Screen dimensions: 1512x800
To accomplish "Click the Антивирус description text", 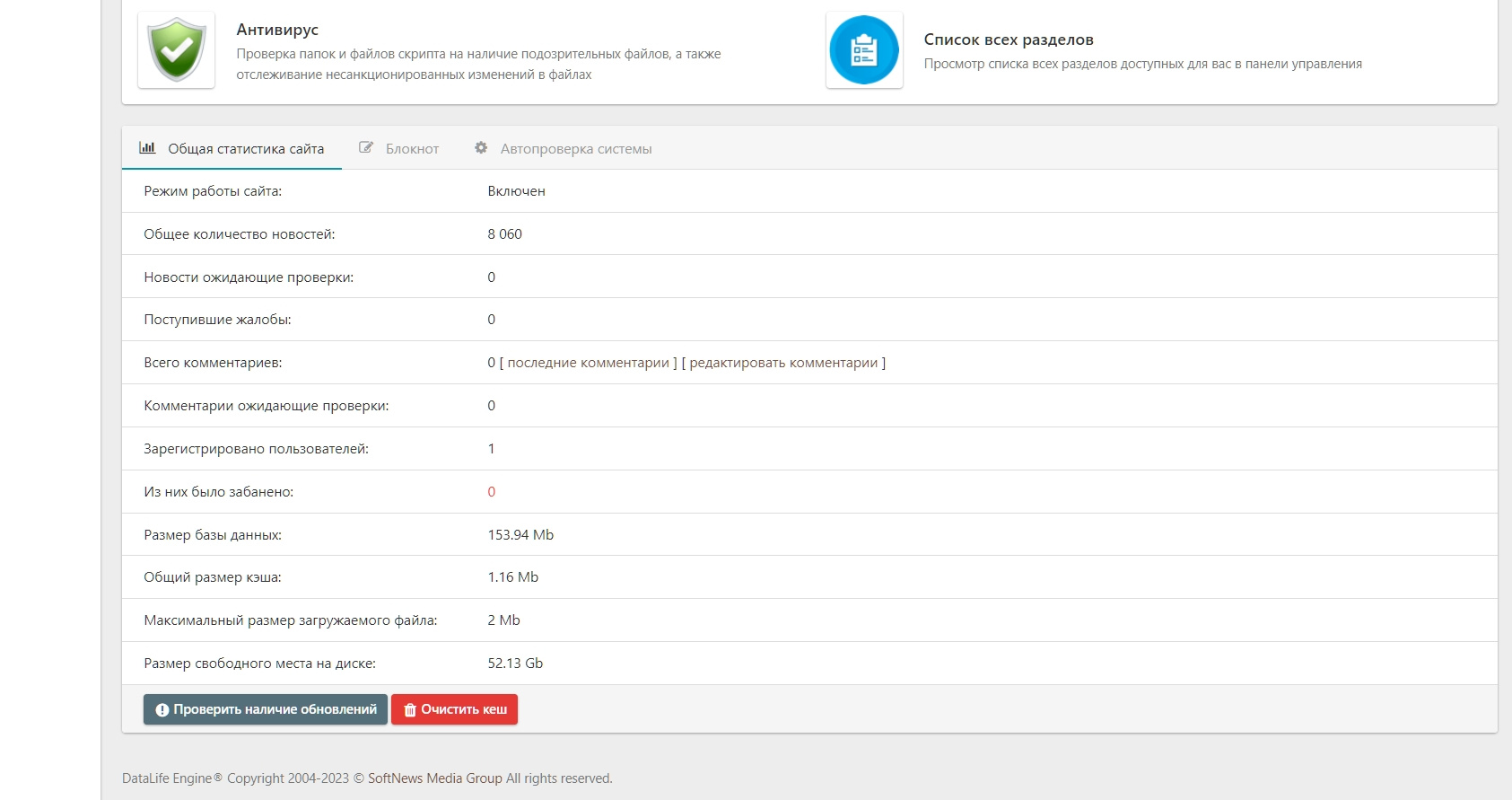I will tap(479, 65).
